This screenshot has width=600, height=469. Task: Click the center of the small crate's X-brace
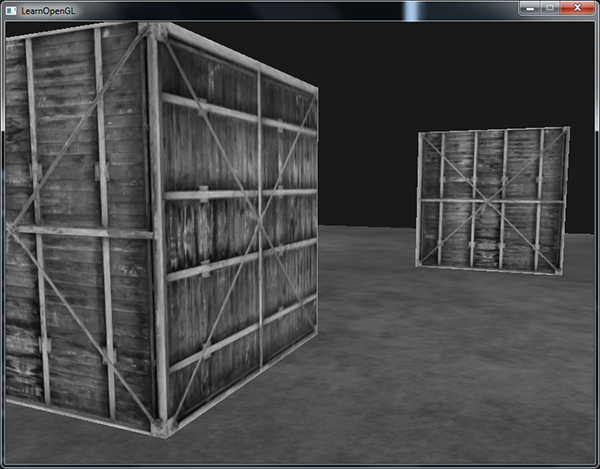coord(491,200)
